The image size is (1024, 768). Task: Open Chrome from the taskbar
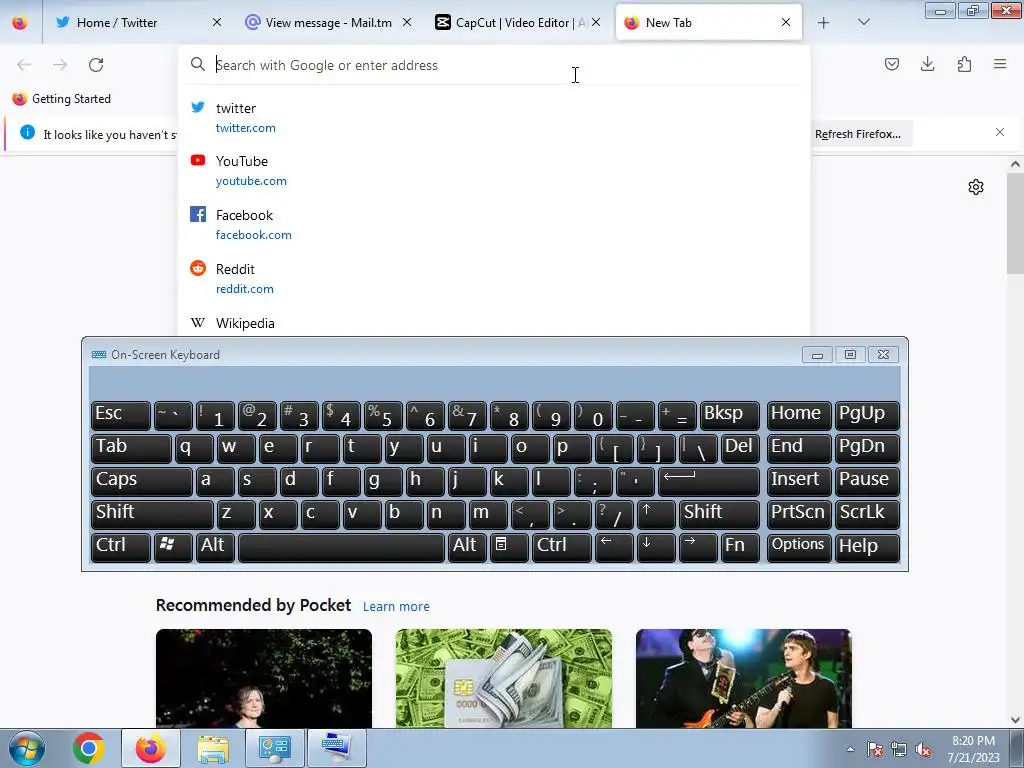coord(89,748)
